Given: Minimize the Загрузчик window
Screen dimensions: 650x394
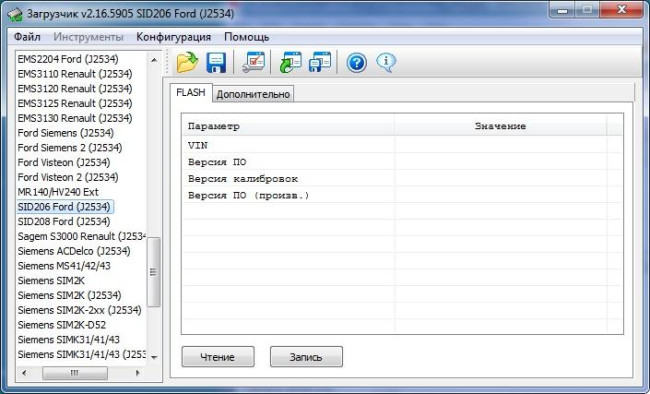Looking at the screenshot, I should (x=562, y=10).
